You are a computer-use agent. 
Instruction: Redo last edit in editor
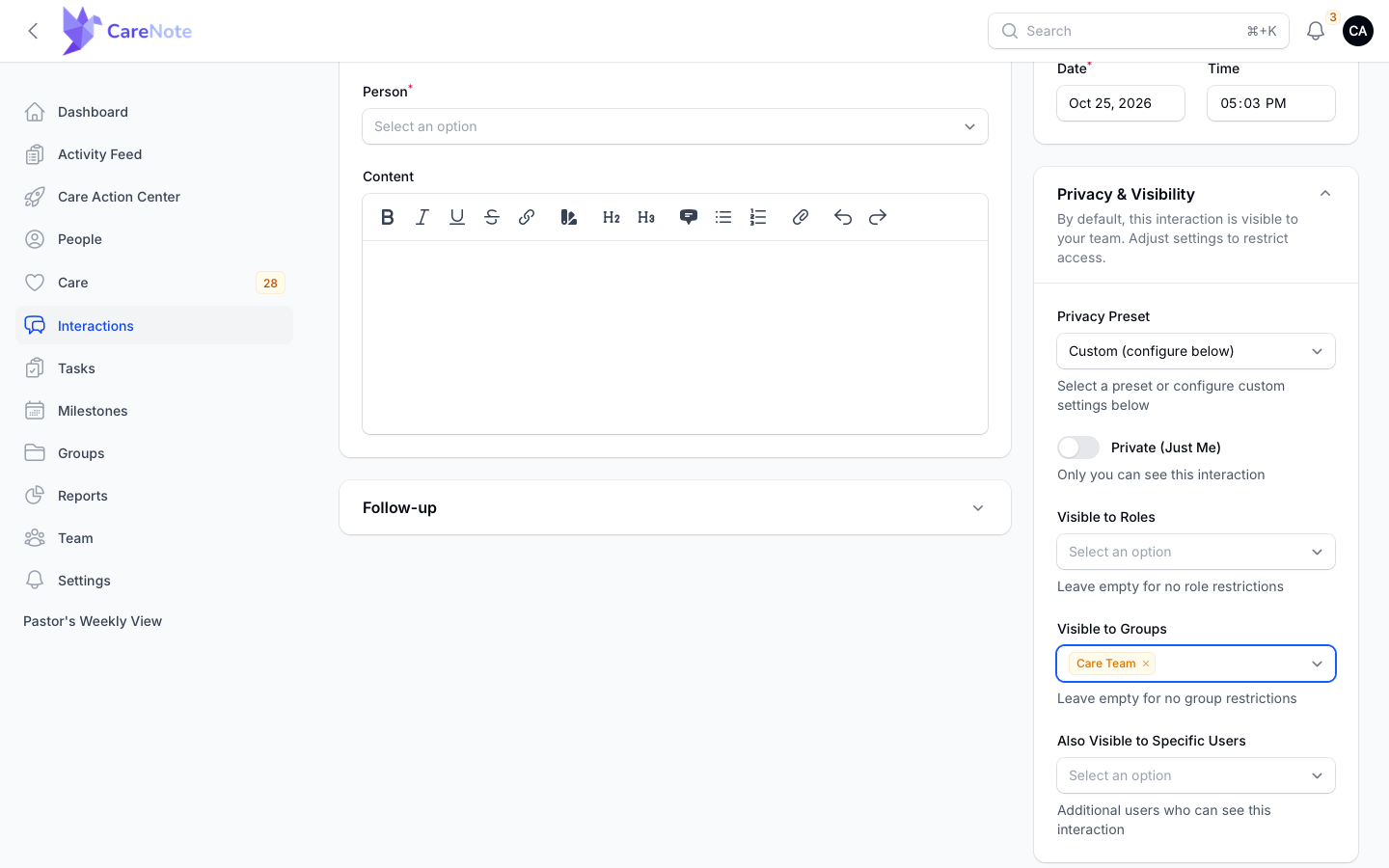[878, 217]
